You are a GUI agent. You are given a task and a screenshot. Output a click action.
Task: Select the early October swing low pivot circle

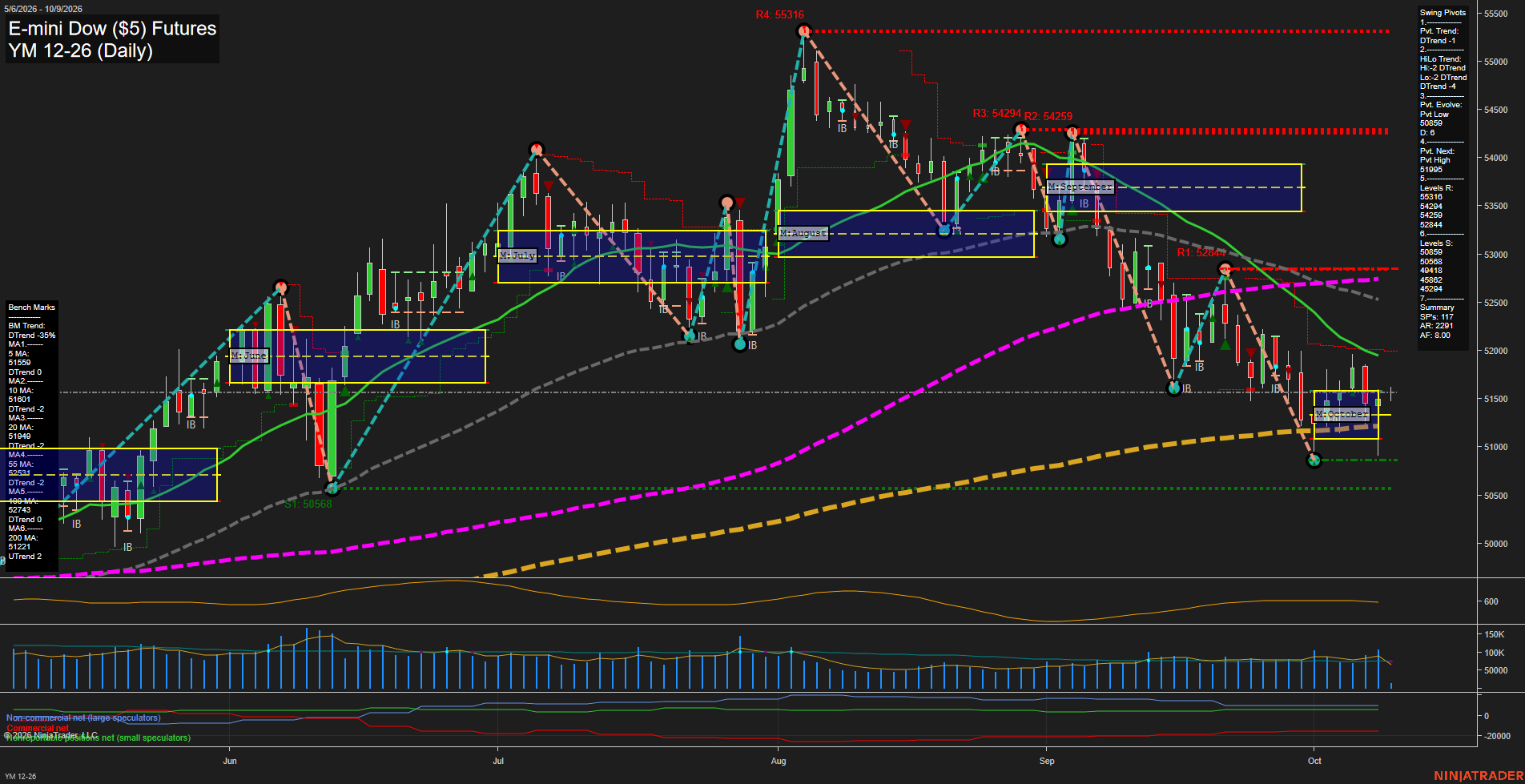1314,460
